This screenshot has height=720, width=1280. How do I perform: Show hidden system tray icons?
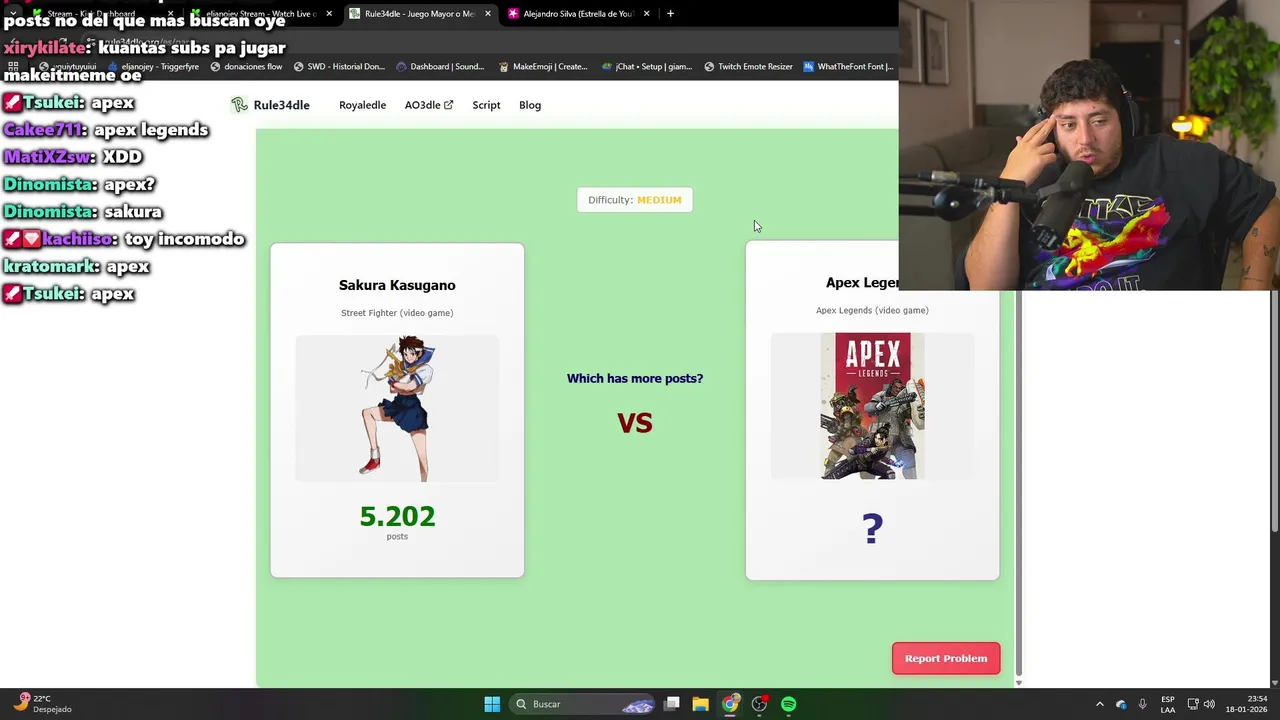coord(1099,704)
